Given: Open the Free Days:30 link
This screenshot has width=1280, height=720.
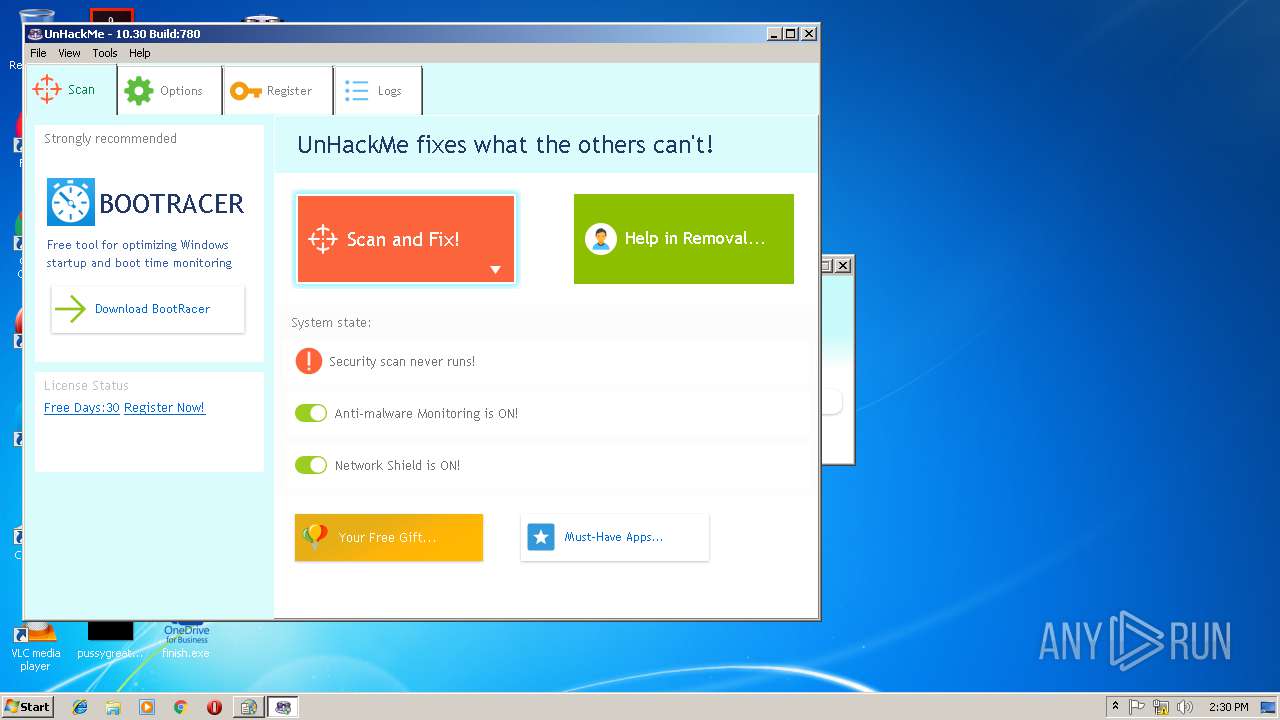Looking at the screenshot, I should click(x=82, y=408).
